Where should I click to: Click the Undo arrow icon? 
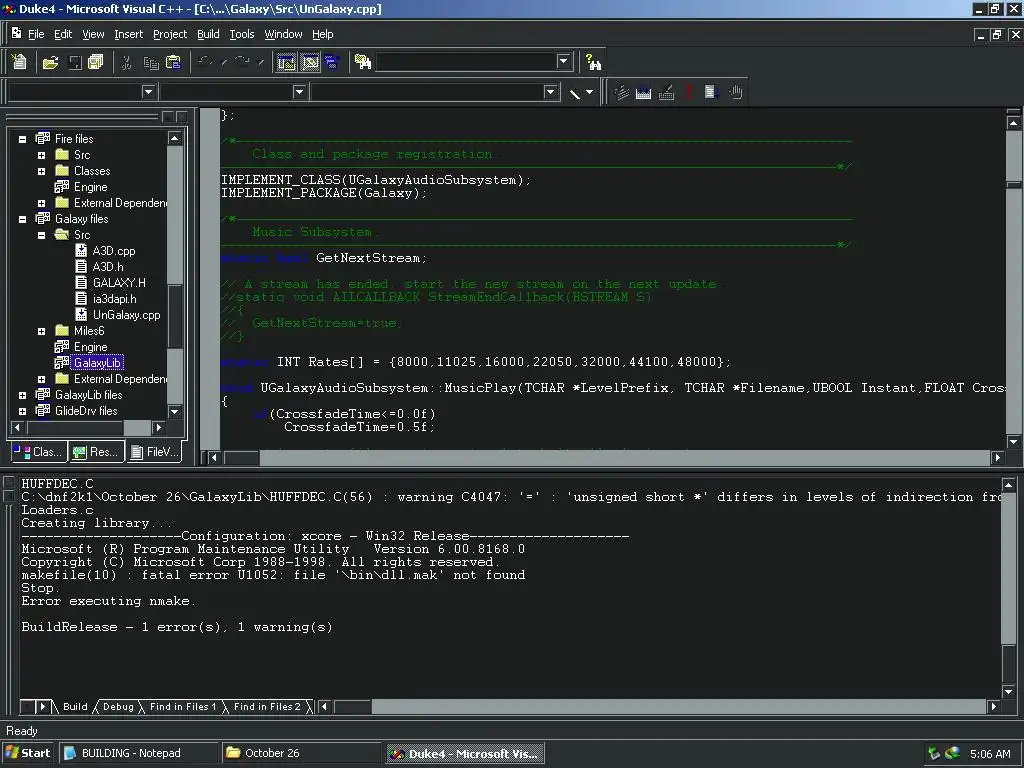204,62
